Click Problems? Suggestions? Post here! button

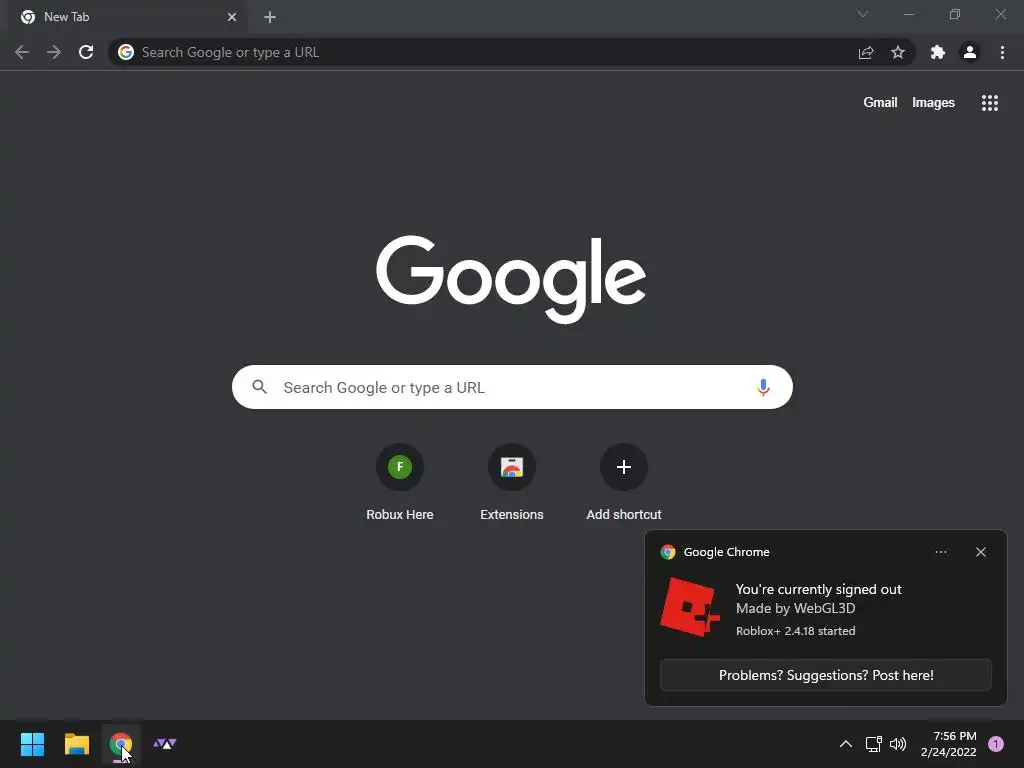coord(826,675)
